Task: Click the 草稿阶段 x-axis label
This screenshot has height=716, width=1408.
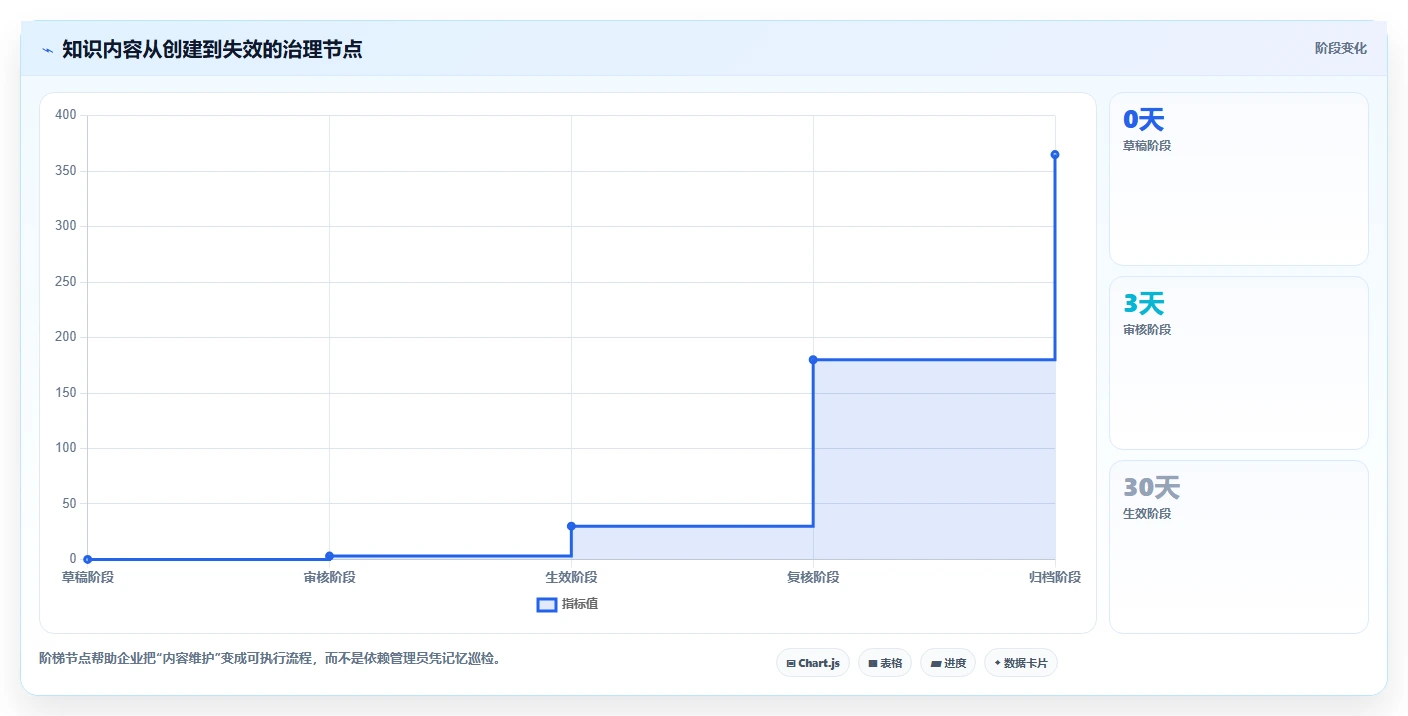Action: [x=88, y=577]
